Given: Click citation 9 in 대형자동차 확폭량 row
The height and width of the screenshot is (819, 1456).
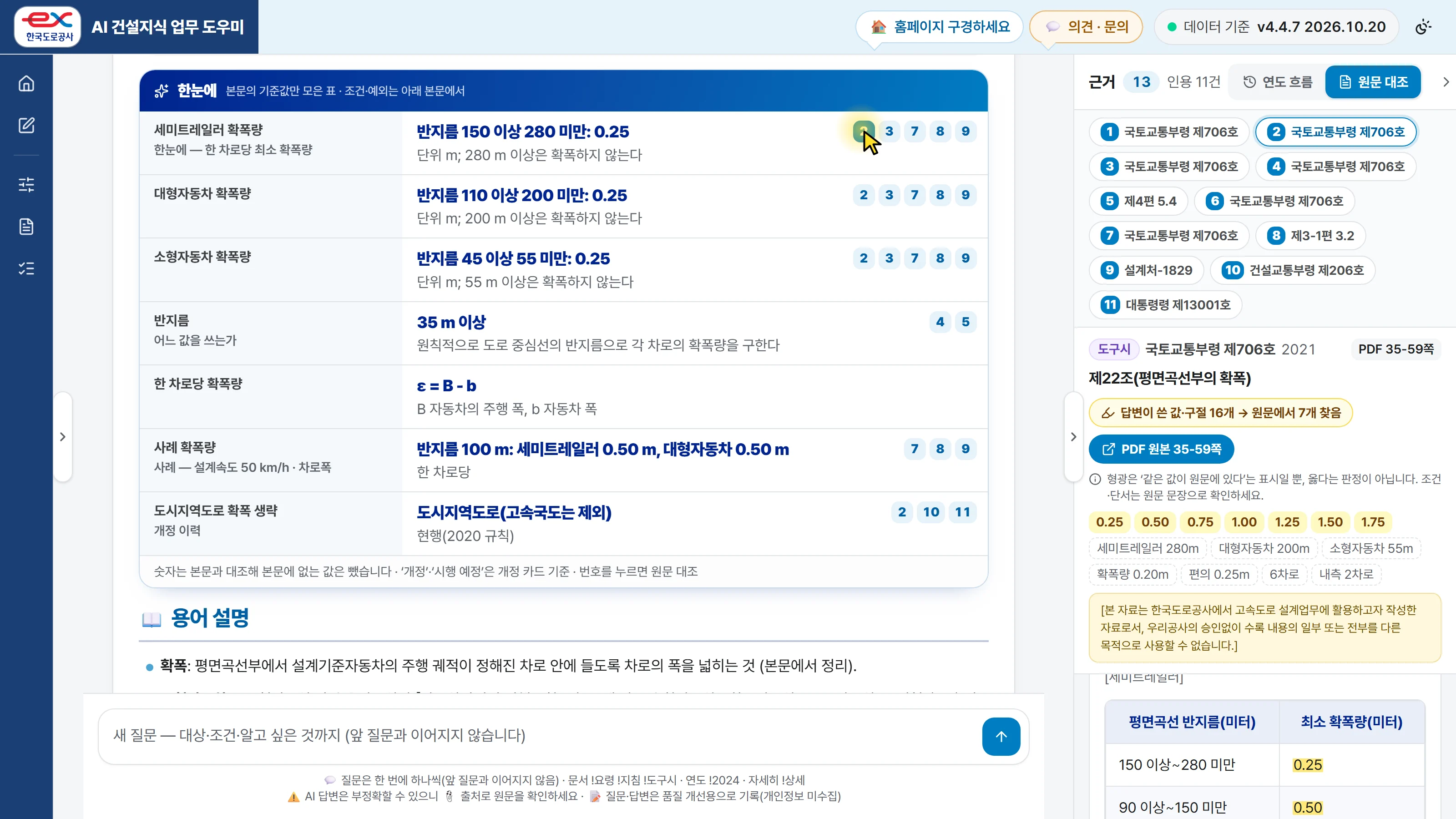Looking at the screenshot, I should [966, 195].
